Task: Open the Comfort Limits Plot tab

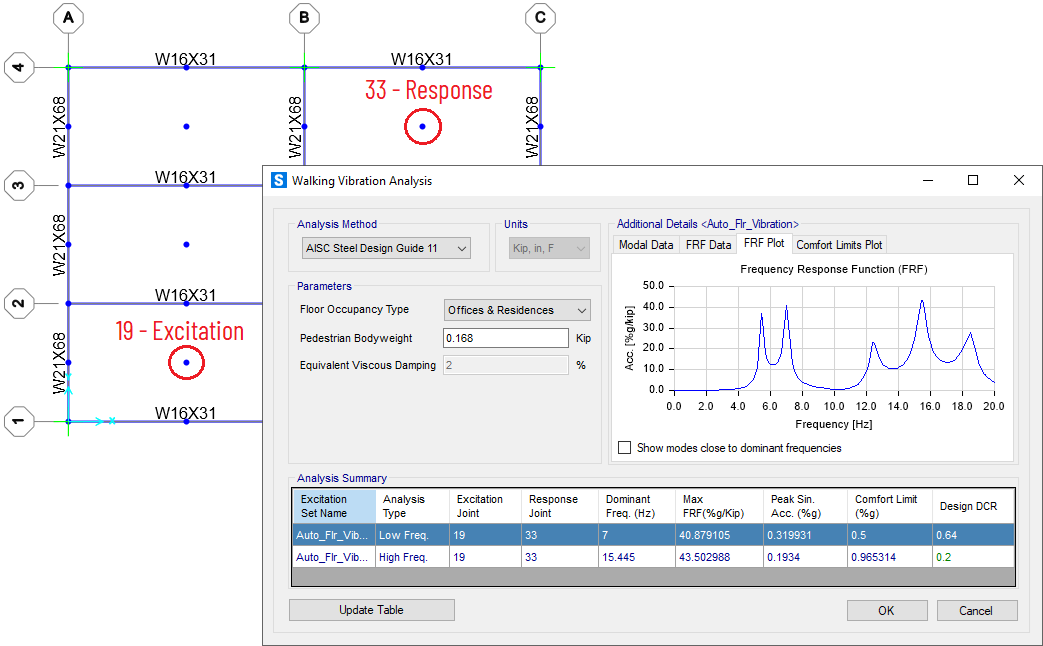Action: click(x=838, y=245)
